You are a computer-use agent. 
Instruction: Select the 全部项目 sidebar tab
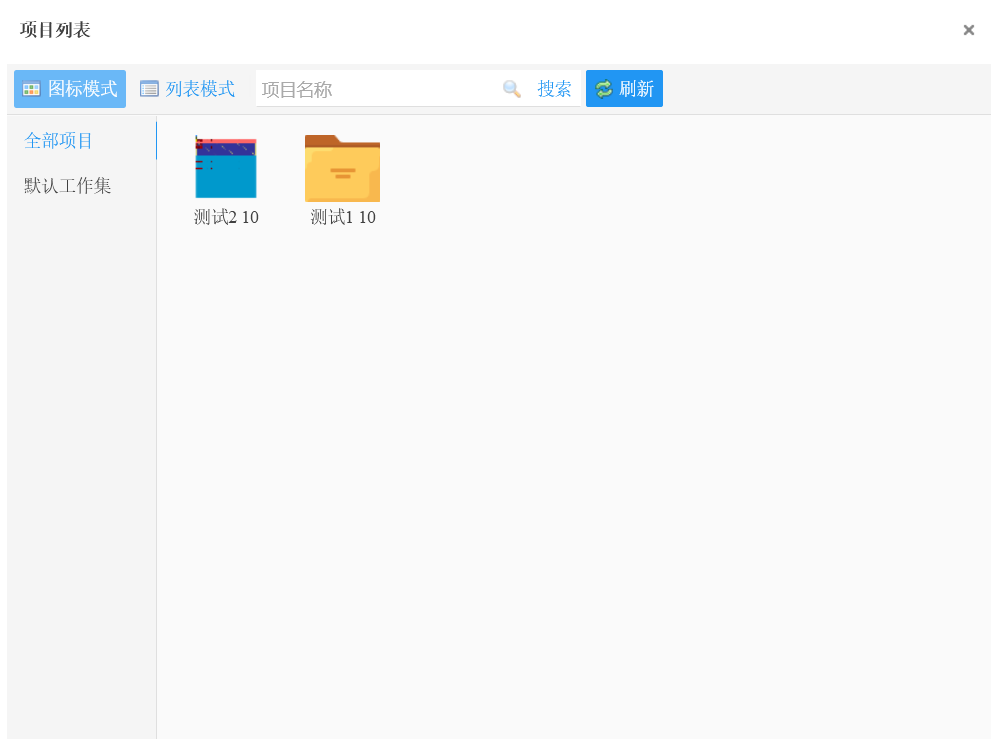59,141
